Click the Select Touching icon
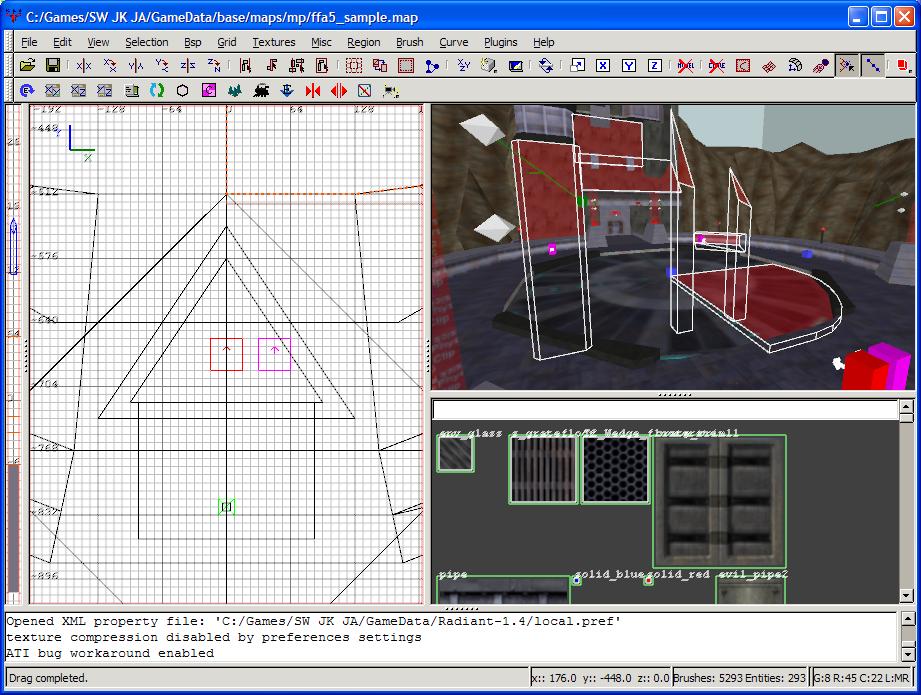 point(271,65)
